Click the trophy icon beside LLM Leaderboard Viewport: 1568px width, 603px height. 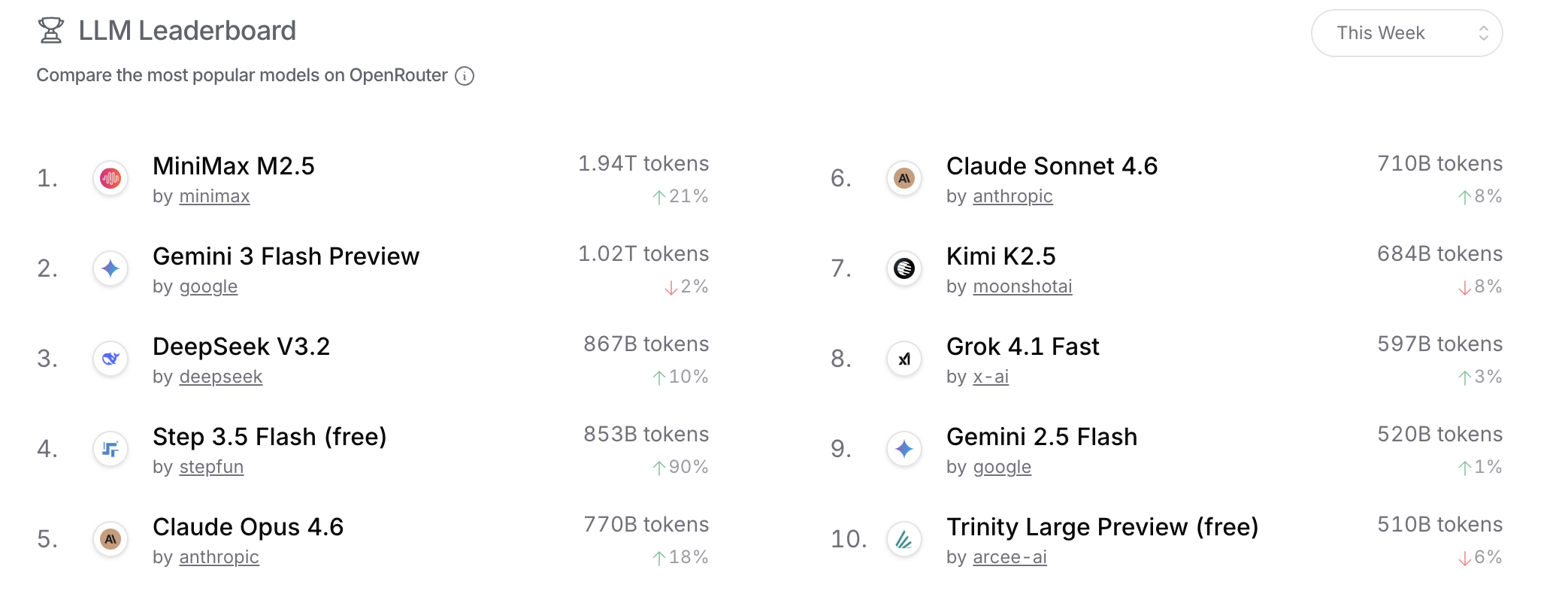51,31
